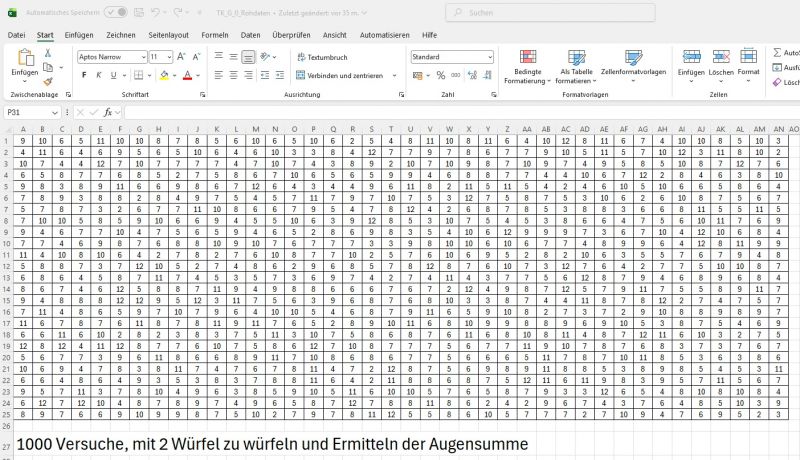800x460 pixels.
Task: Click the Copy icon in Zwischenablage
Action: point(48,67)
